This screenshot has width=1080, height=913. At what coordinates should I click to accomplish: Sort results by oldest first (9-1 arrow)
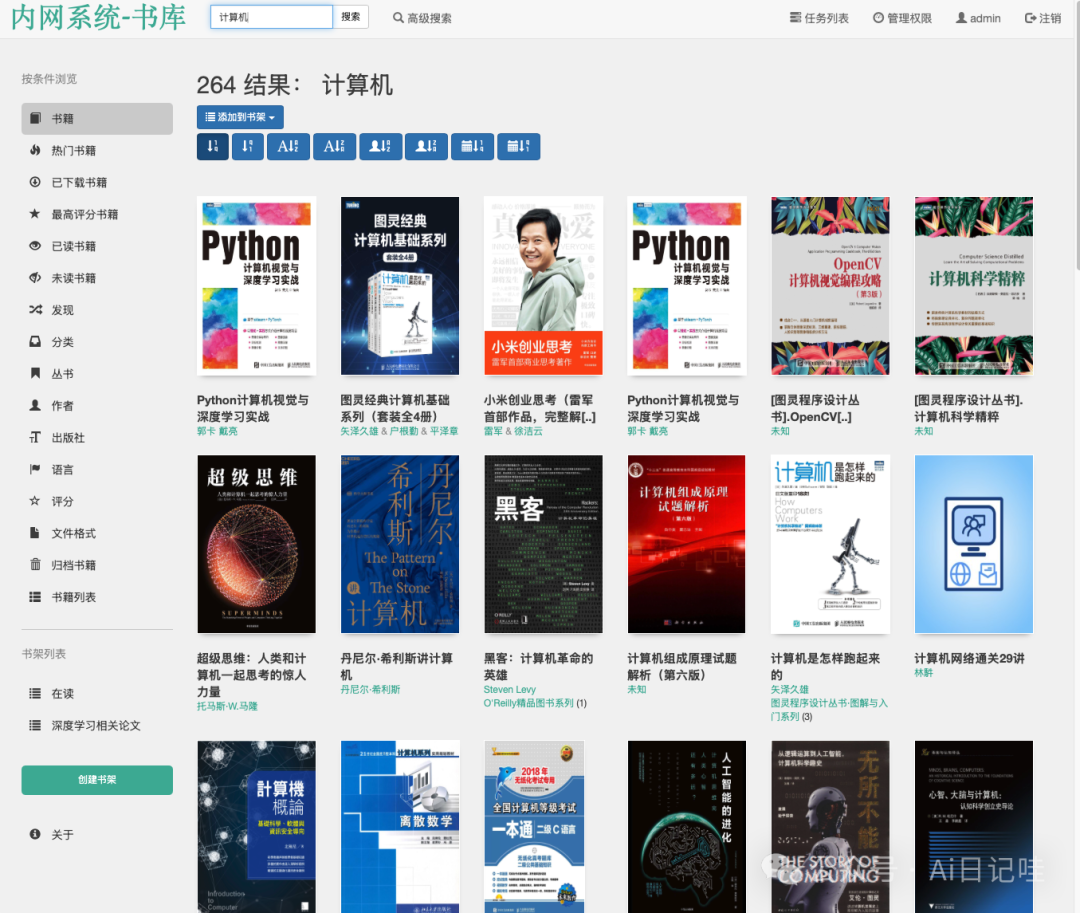click(247, 146)
